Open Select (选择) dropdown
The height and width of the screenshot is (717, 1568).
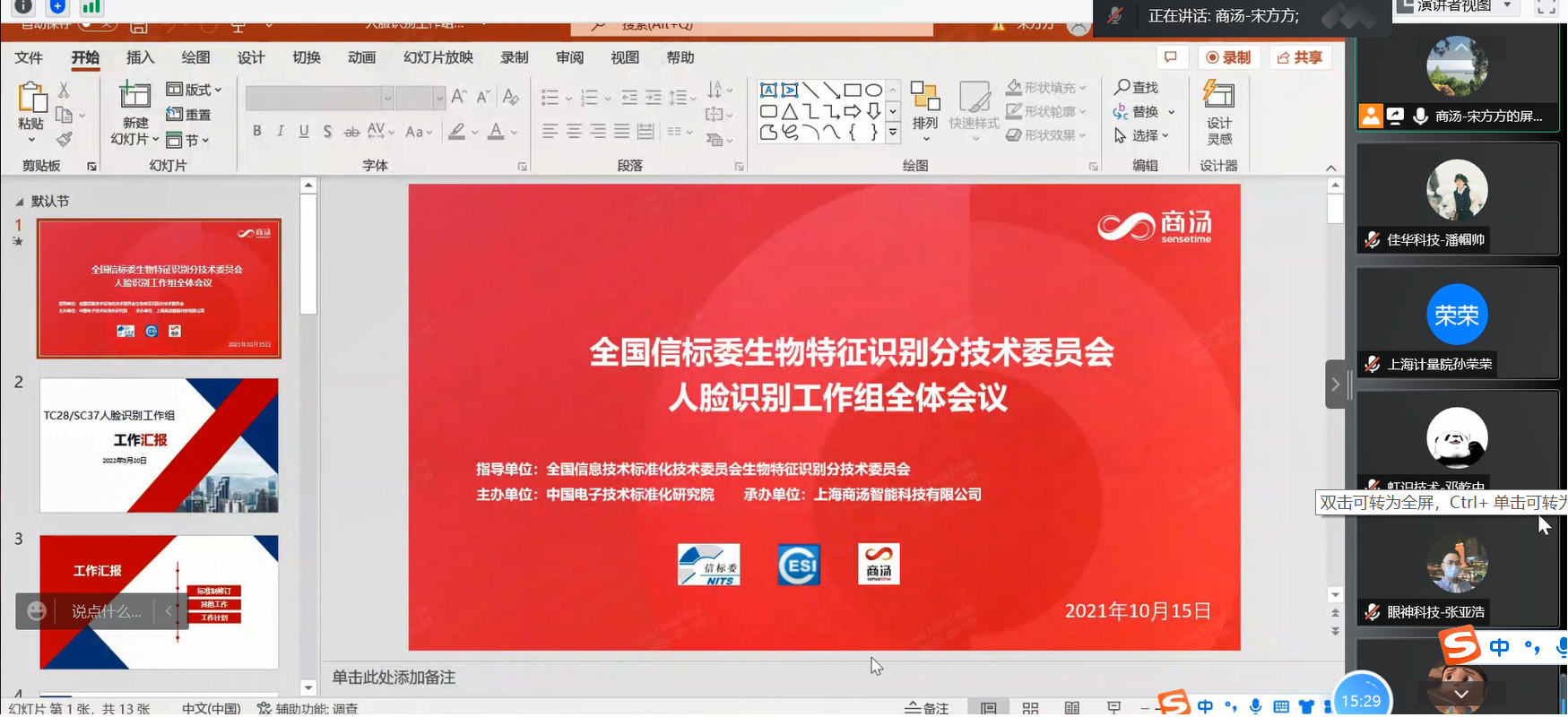(x=1141, y=135)
